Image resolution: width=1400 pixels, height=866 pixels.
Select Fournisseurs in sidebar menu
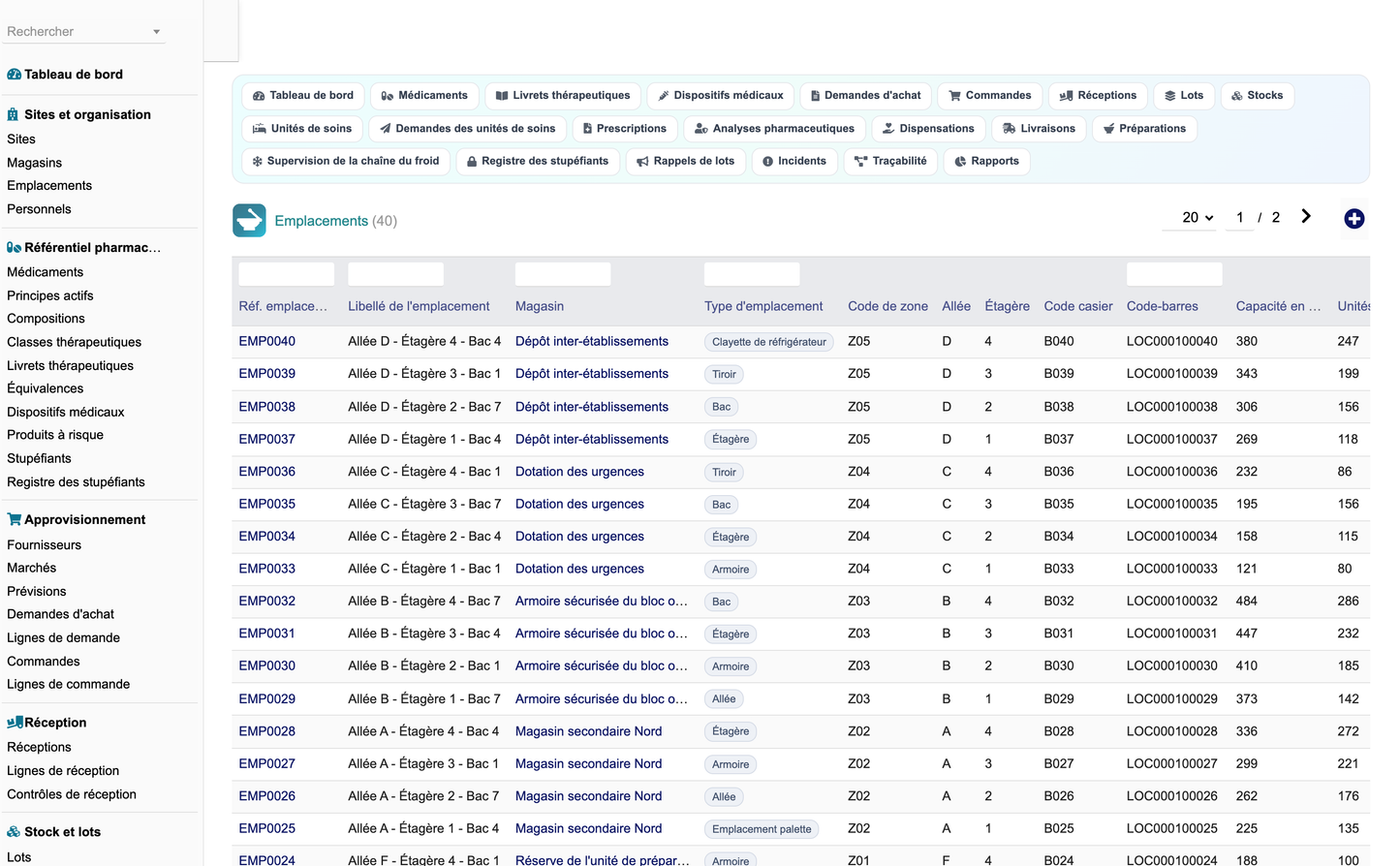click(45, 545)
